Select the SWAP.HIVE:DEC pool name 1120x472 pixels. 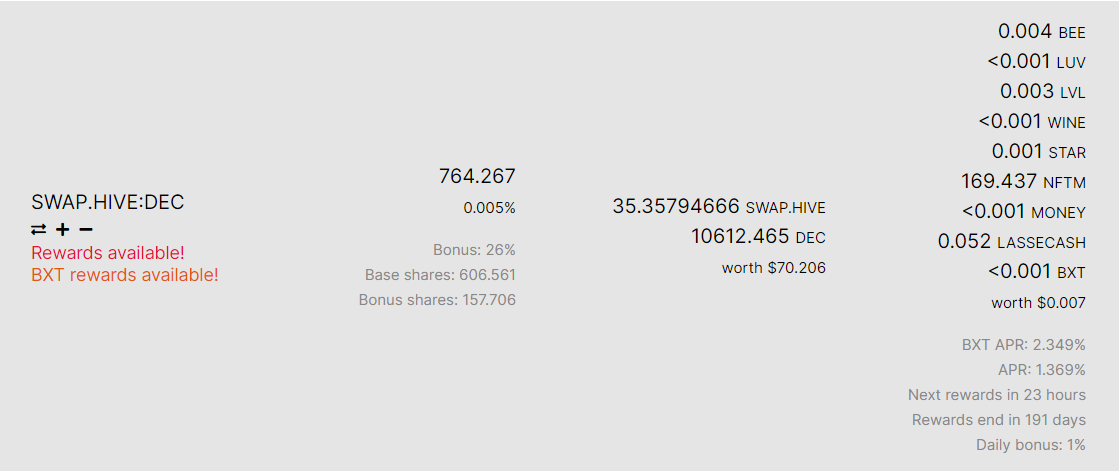107,202
